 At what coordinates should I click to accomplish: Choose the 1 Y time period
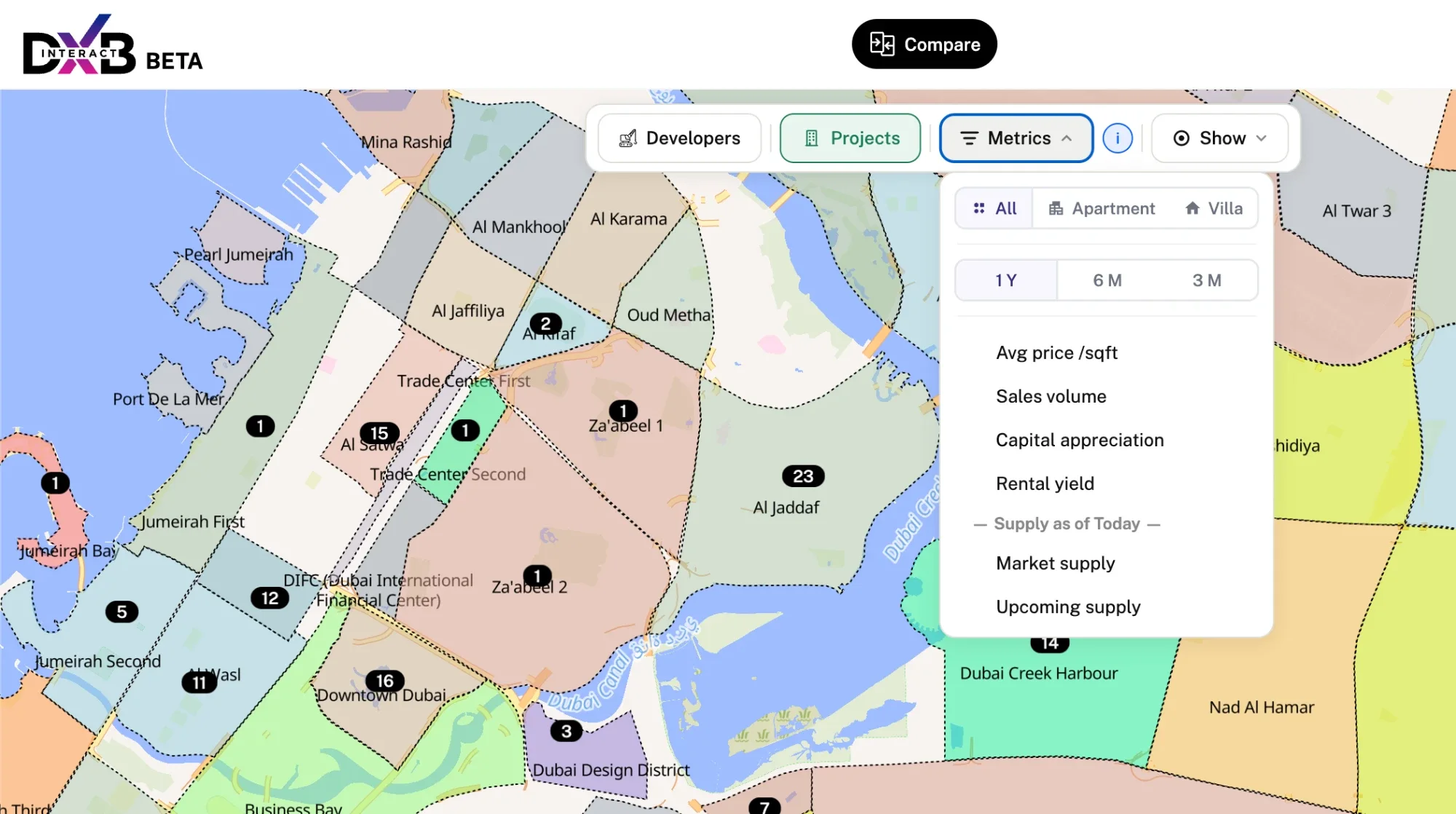pyautogui.click(x=1006, y=280)
